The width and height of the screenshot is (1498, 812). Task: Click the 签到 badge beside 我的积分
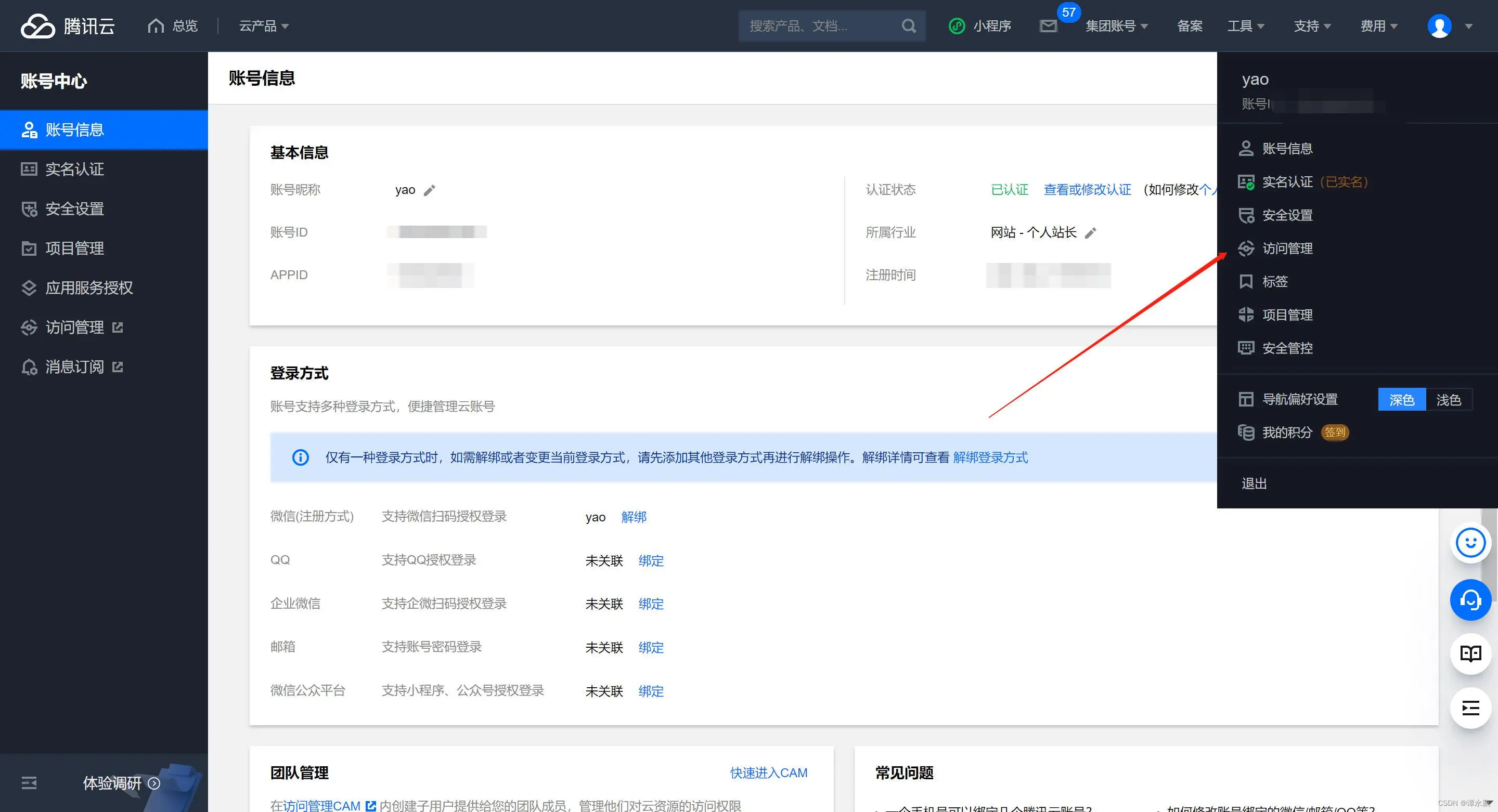click(1335, 433)
